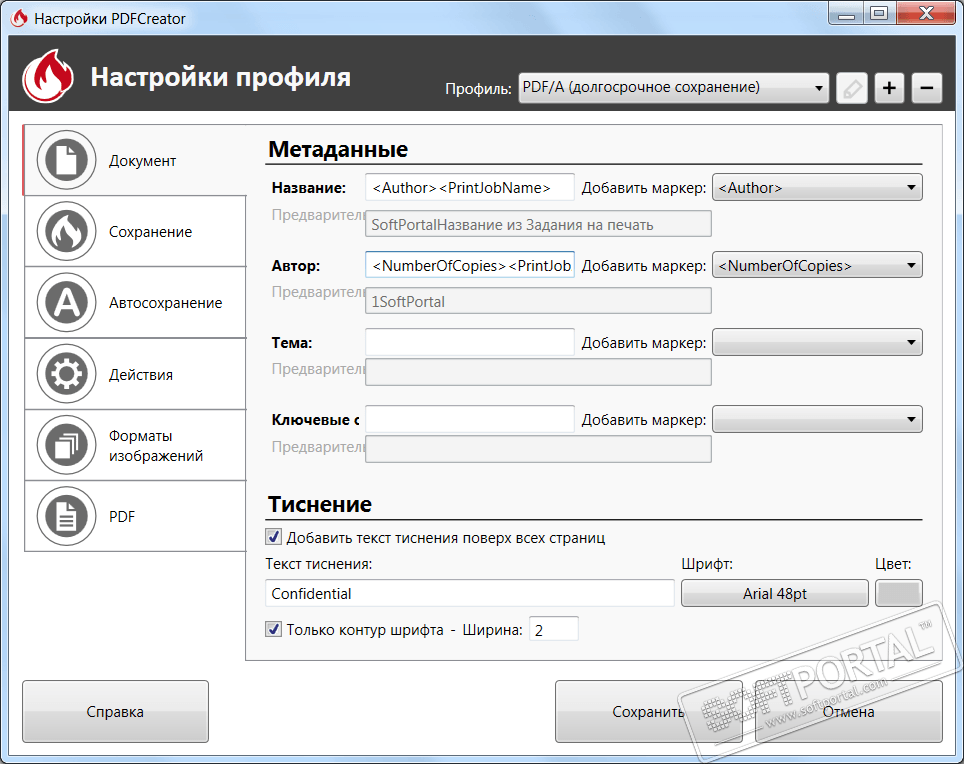Image resolution: width=964 pixels, height=764 pixels.
Task: Open the Сохранение flame icon
Action: click(66, 231)
